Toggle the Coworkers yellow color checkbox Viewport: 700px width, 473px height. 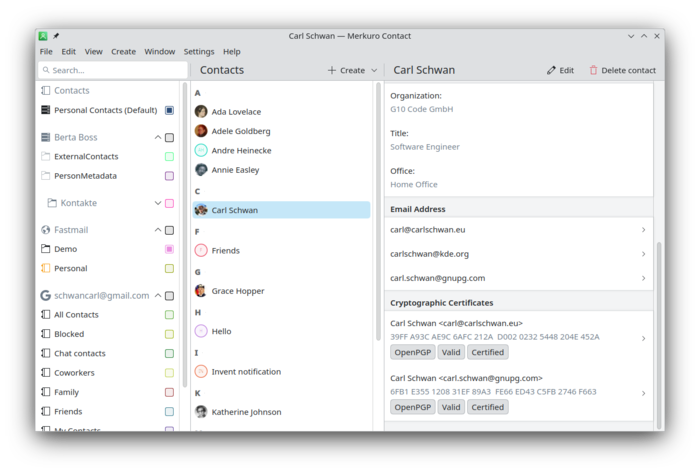point(169,373)
